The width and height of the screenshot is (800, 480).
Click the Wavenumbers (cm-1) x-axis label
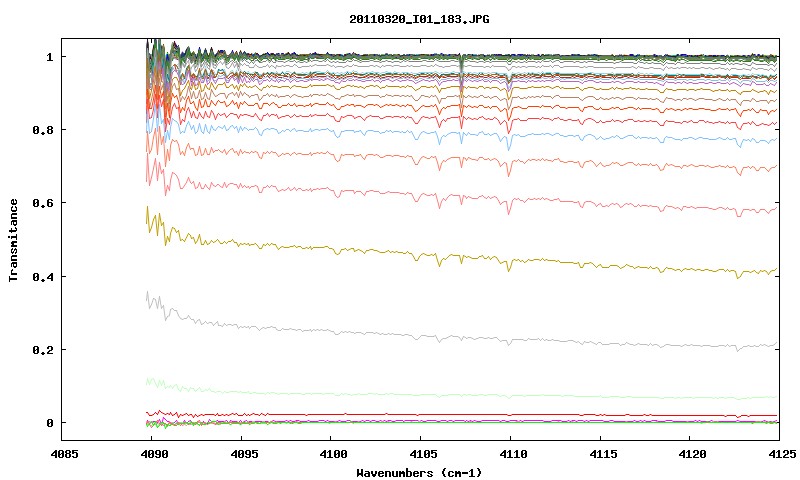tap(419, 473)
